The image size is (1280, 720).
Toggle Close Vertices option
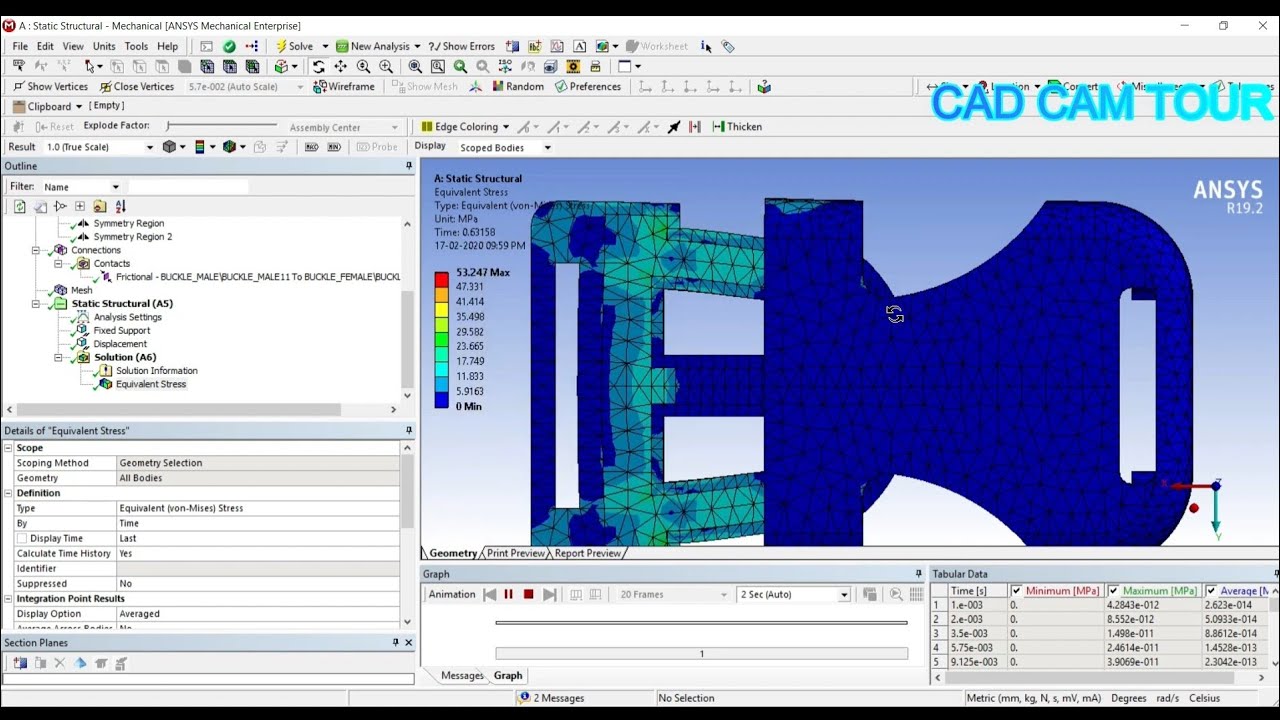click(136, 87)
